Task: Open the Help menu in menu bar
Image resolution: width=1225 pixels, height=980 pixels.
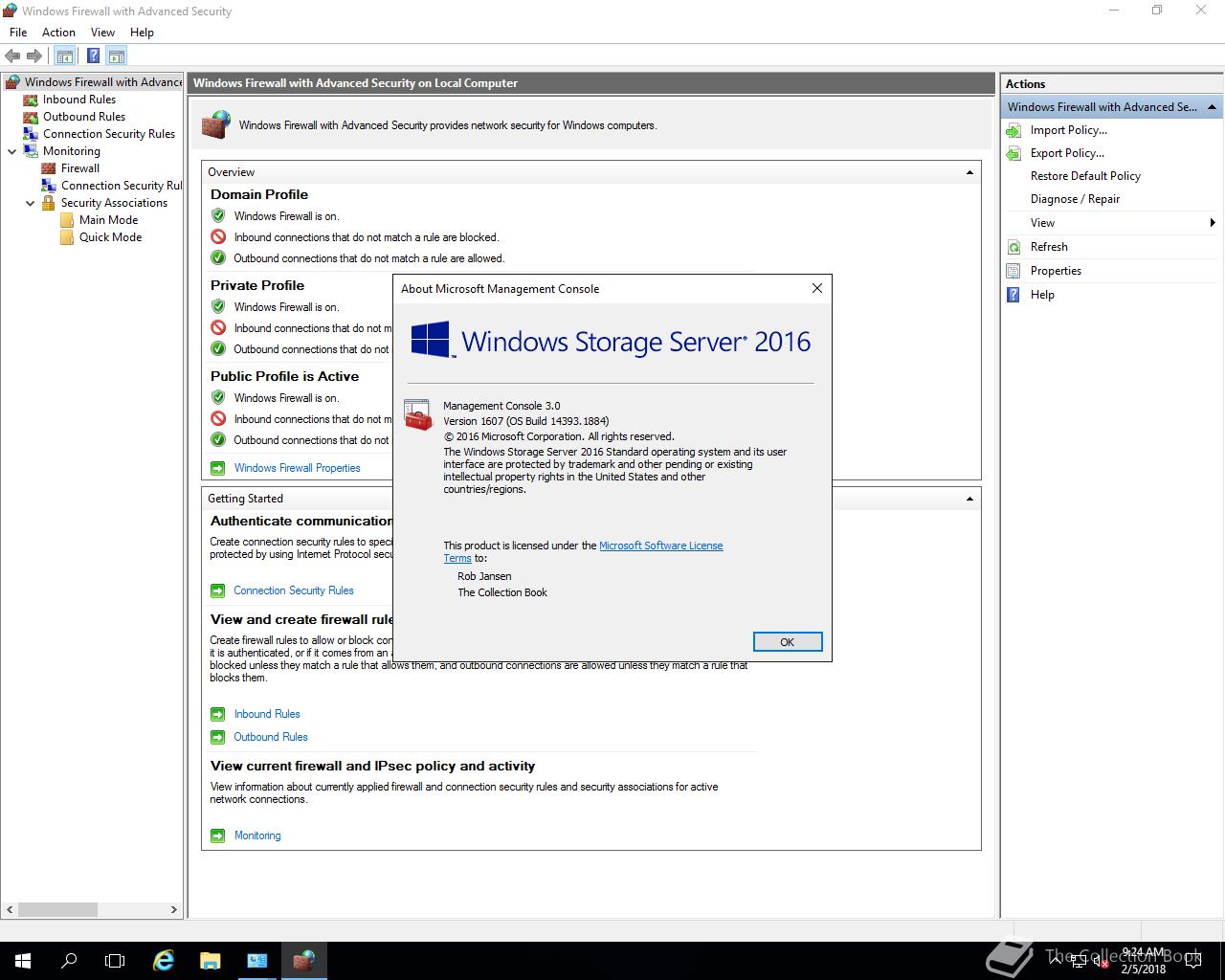Action: point(142,33)
